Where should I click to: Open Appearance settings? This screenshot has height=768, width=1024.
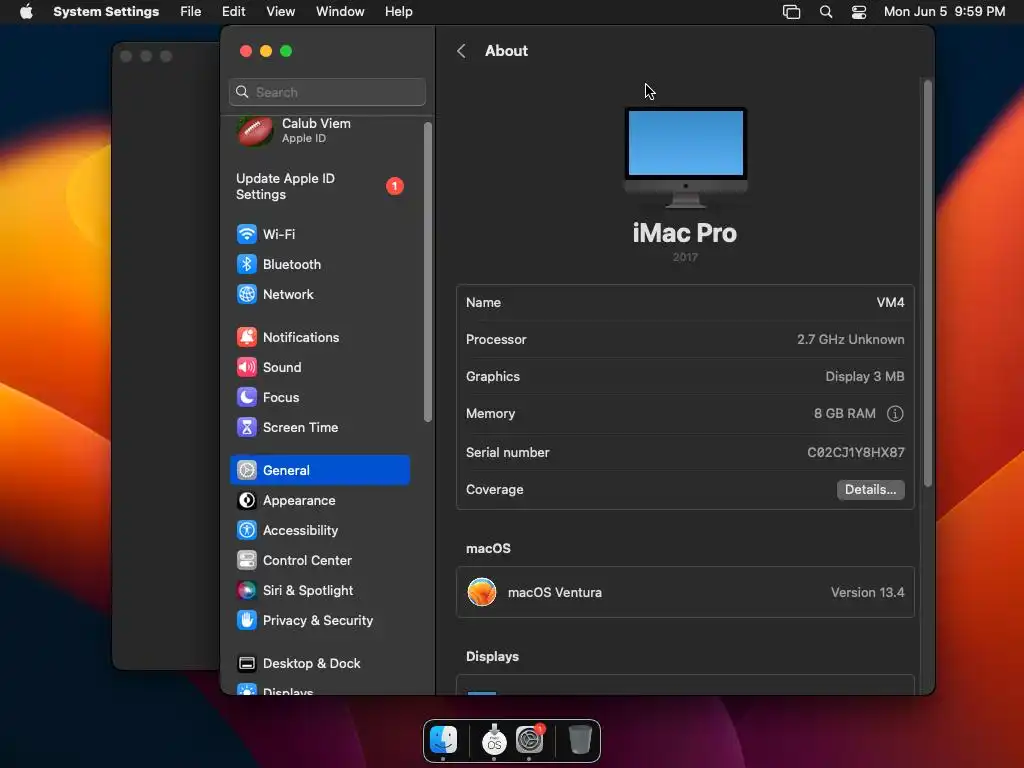(319, 500)
